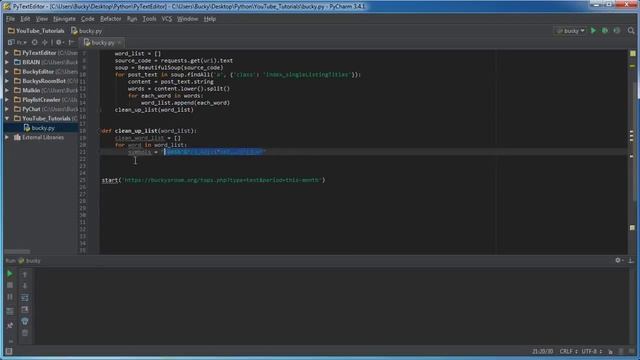Image resolution: width=640 pixels, height=360 pixels.
Task: Open the Navigate menu
Action: click(64, 19)
